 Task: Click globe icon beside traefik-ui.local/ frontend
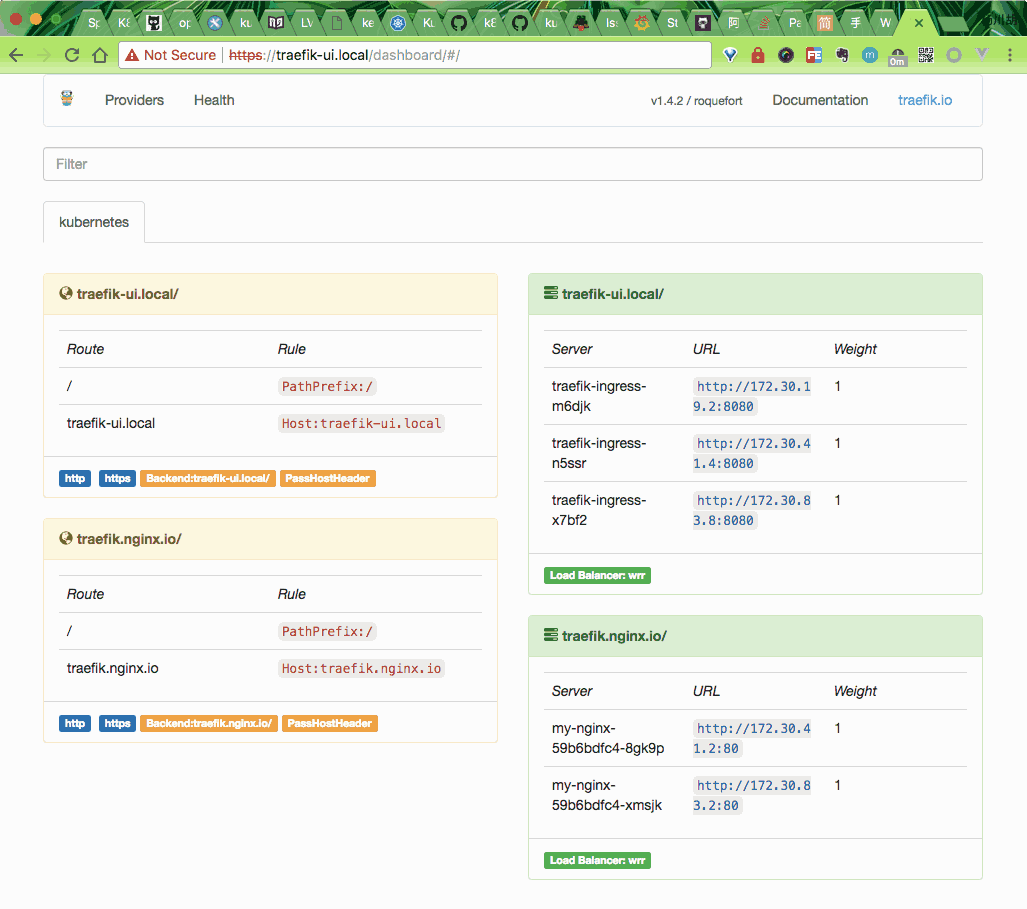click(x=65, y=293)
